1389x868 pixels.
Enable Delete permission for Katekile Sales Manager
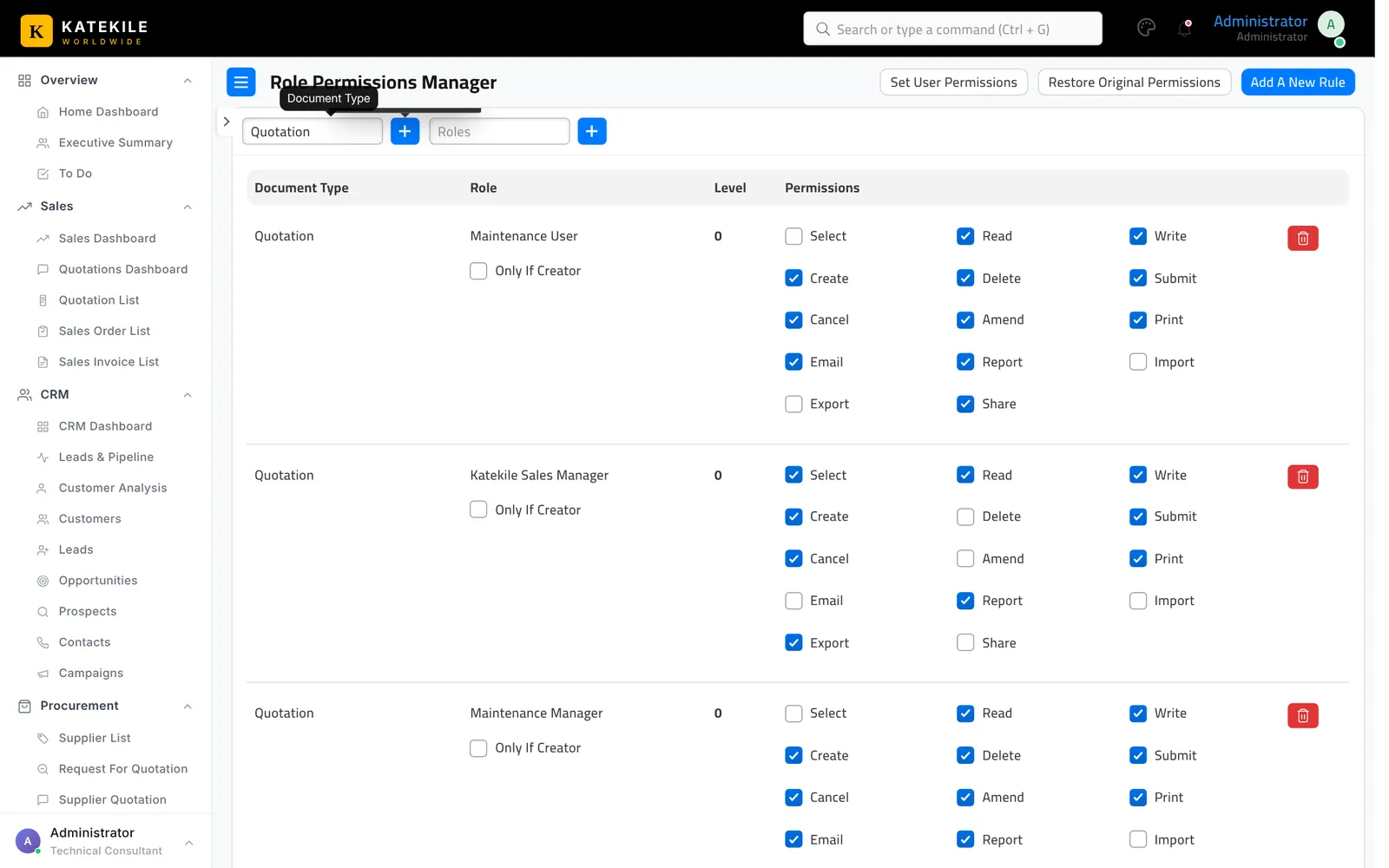click(x=965, y=516)
